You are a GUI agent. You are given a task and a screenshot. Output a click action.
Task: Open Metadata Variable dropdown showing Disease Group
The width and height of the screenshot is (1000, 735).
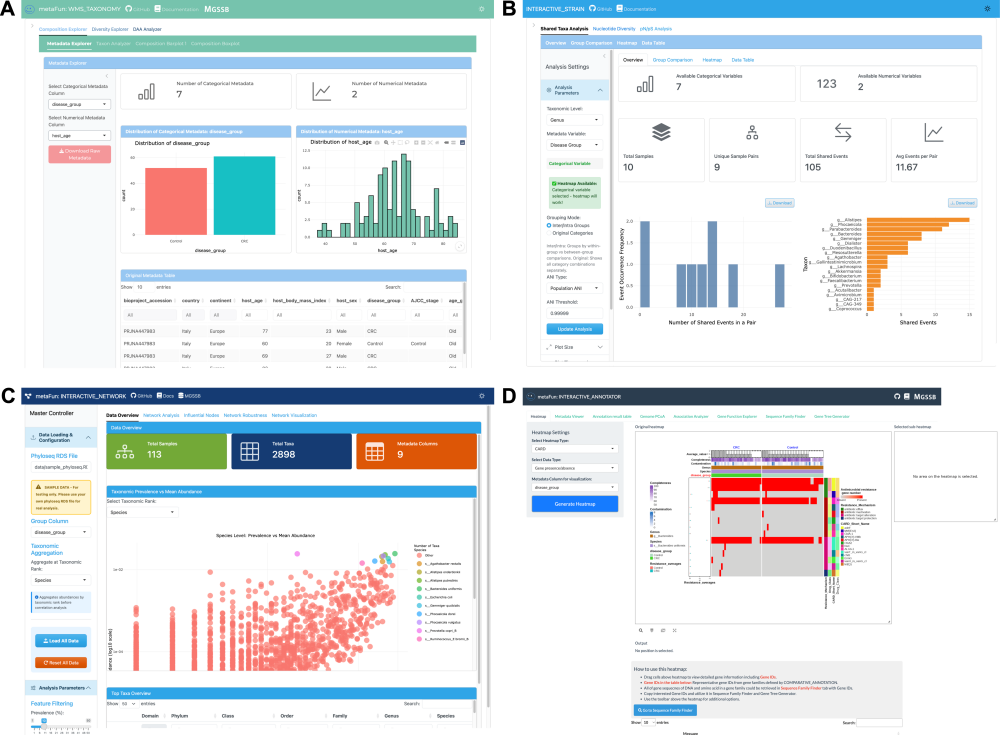click(x=575, y=145)
